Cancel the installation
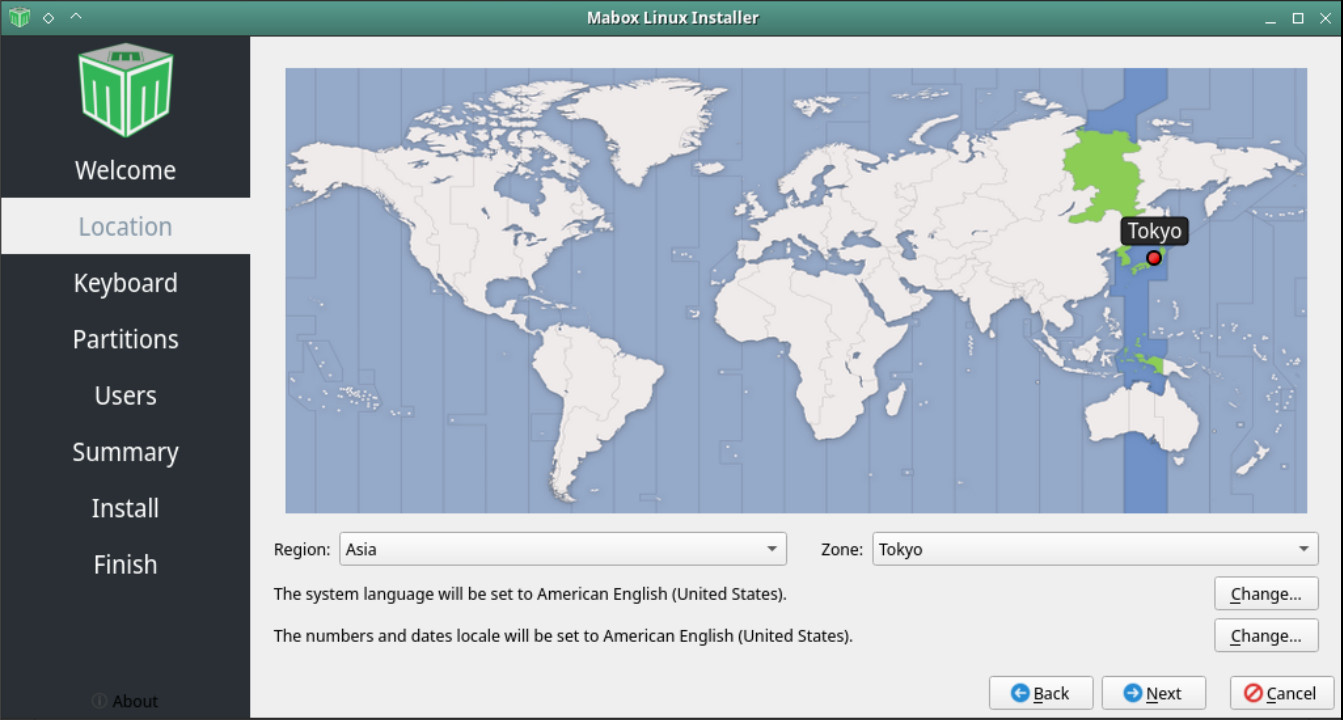 pyautogui.click(x=1281, y=693)
